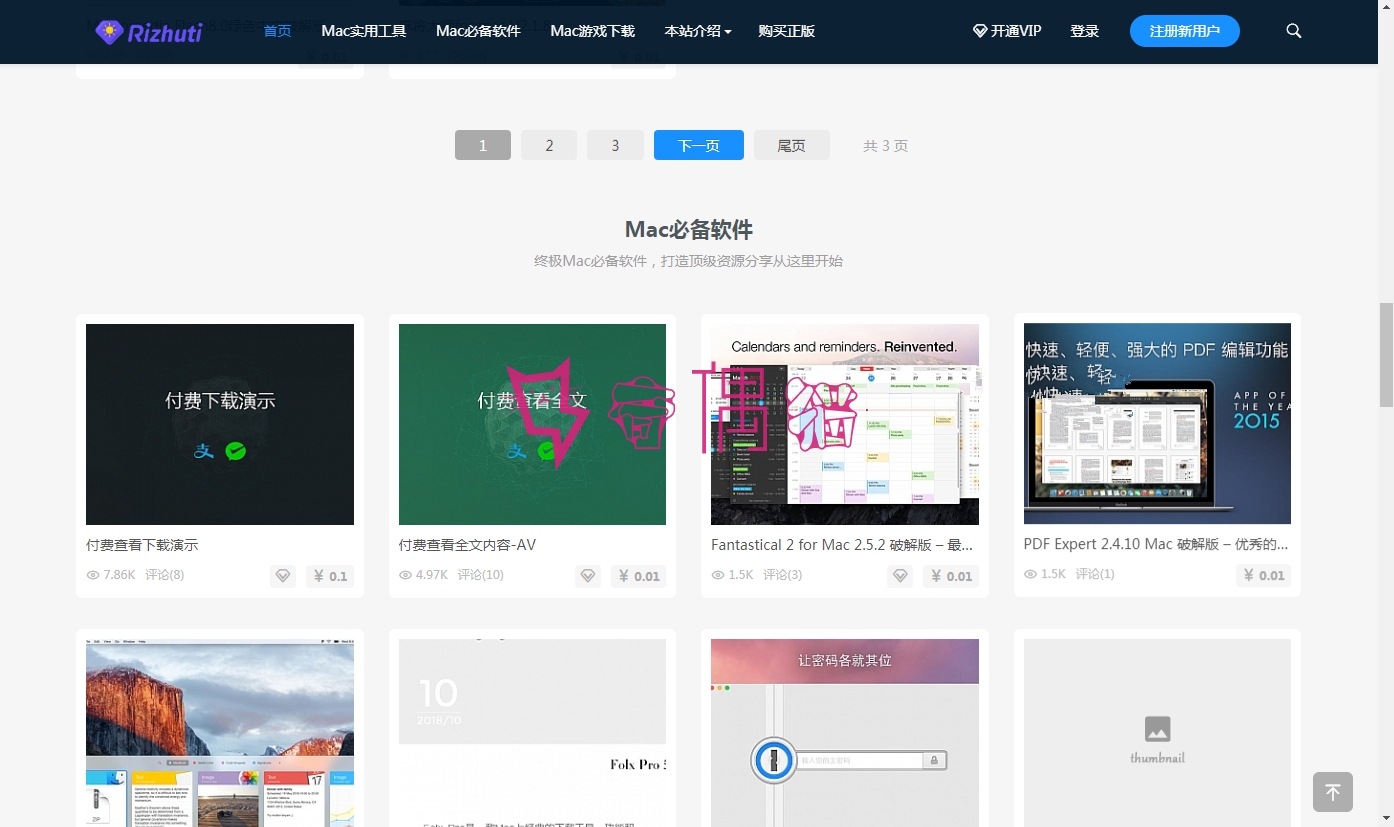Open the Folx Pro thumbnail
The height and width of the screenshot is (827, 1394).
click(532, 733)
